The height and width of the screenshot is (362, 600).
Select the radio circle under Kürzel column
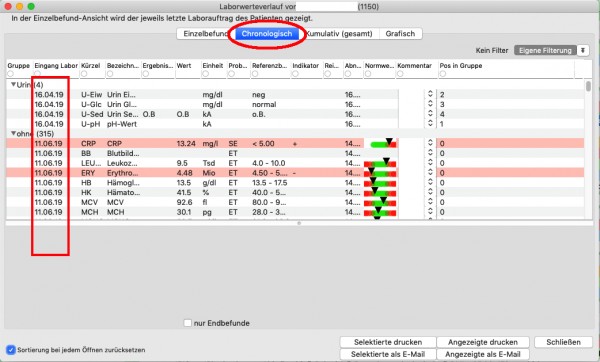point(84,73)
